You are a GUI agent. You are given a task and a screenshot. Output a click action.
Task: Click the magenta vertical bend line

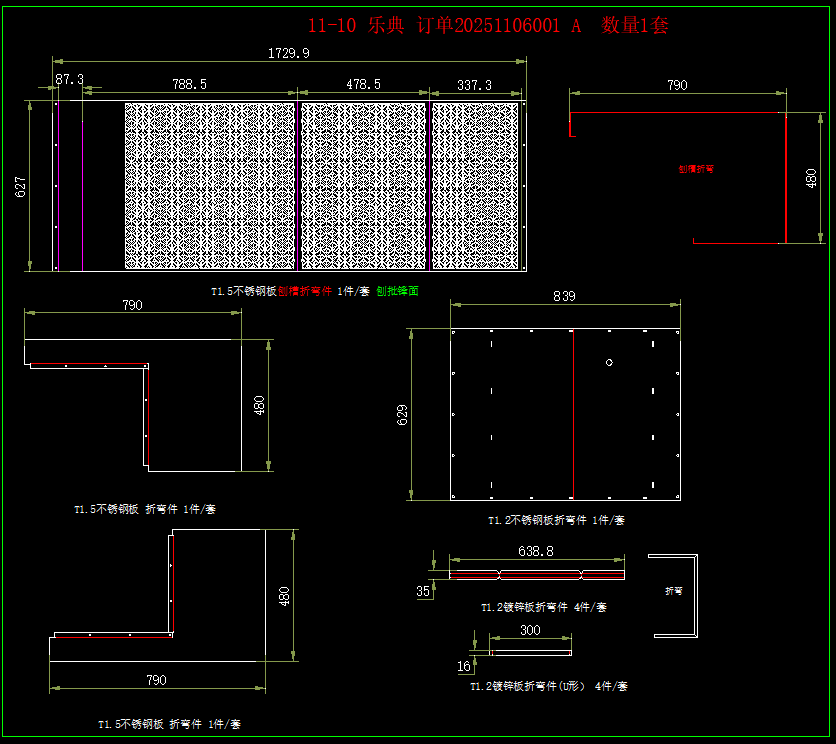click(x=58, y=186)
